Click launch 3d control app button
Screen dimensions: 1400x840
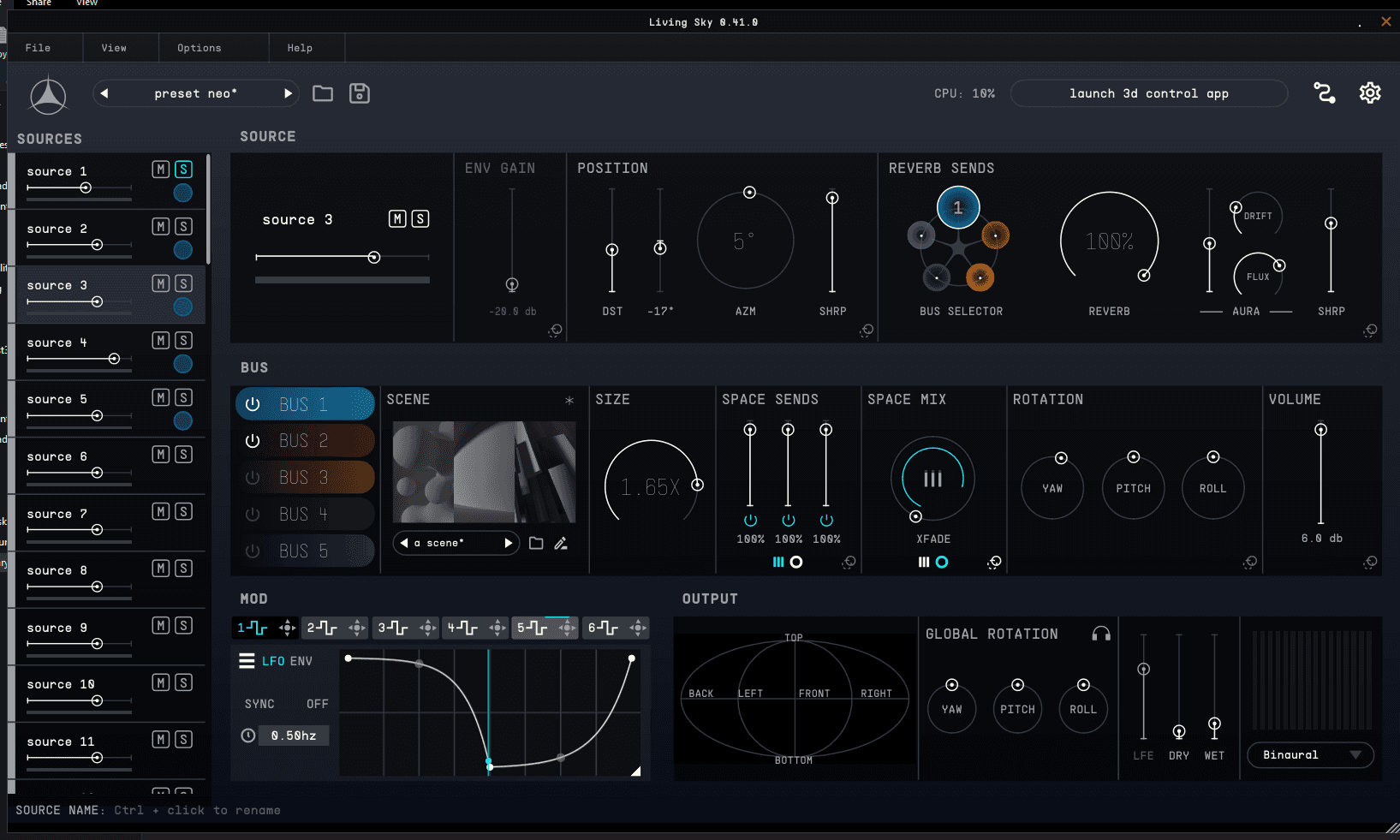[x=1148, y=93]
